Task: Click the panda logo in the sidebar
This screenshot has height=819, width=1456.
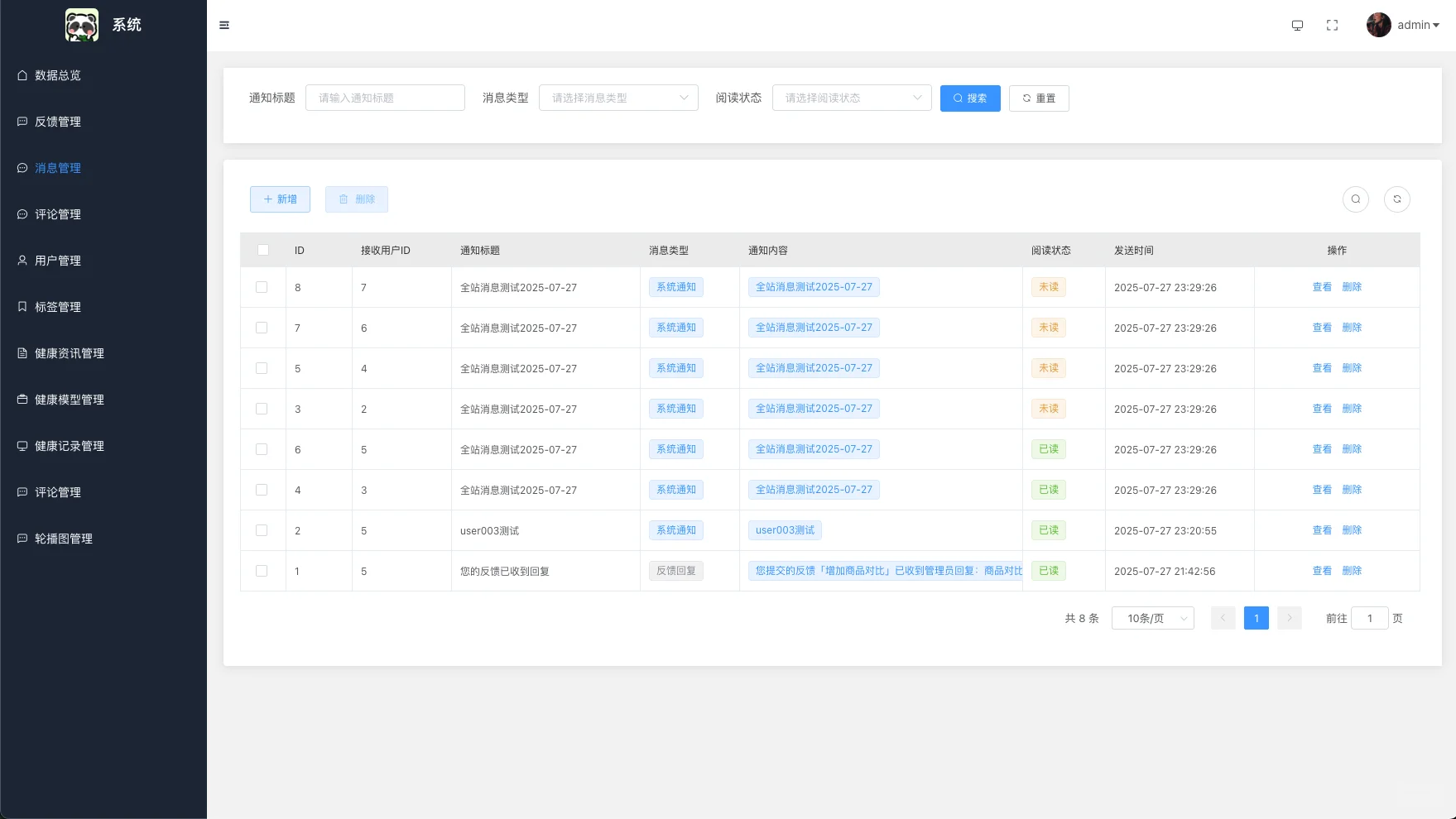Action: pos(81,25)
